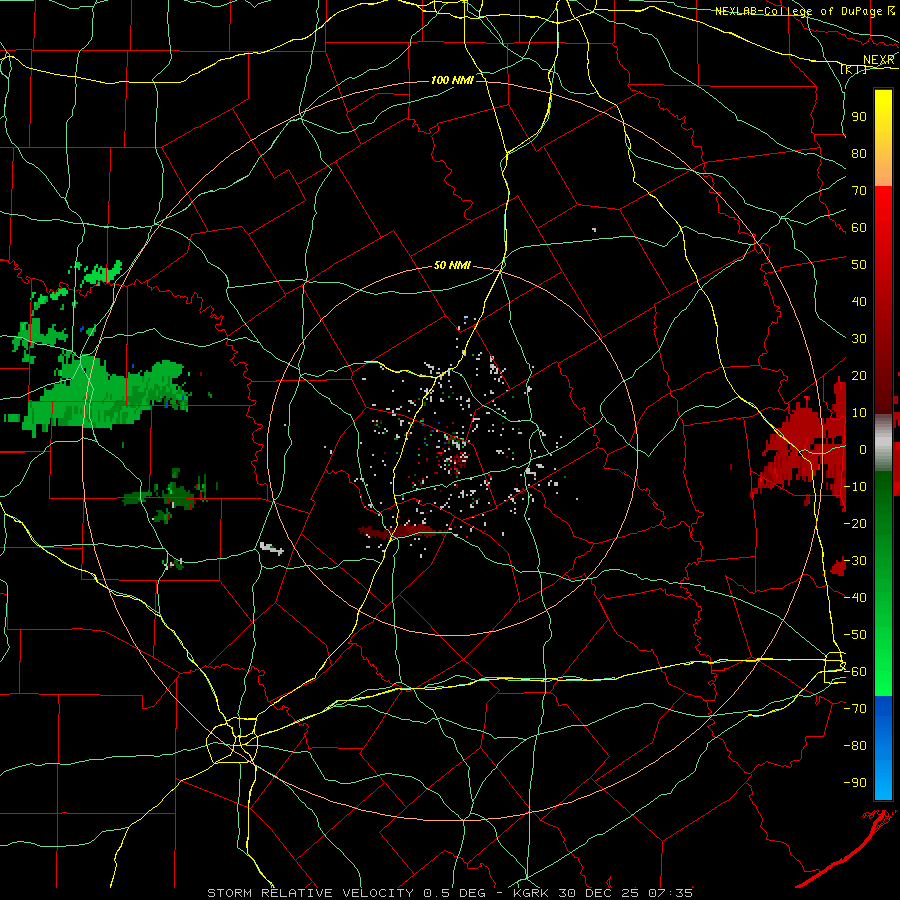Screen dimensions: 900x900
Task: Select the -60 value on velocity scale
Action: click(855, 672)
